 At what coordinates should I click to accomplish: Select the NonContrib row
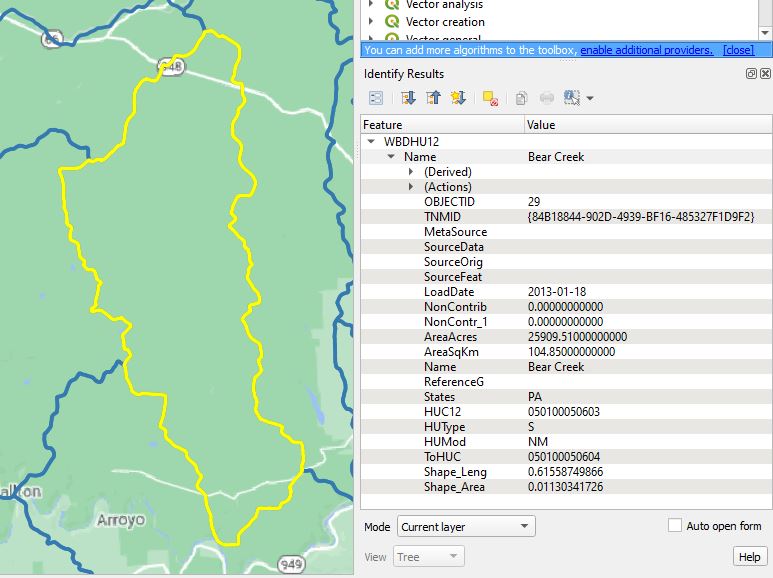coord(566,307)
